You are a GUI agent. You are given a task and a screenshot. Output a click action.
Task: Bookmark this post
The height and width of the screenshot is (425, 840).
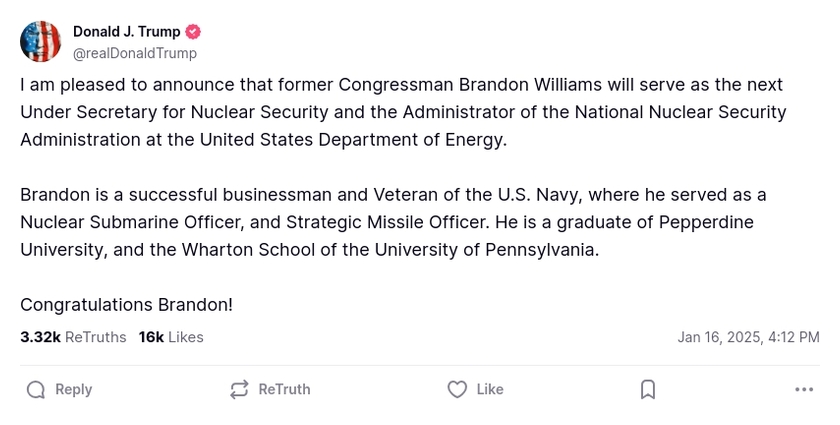(648, 389)
